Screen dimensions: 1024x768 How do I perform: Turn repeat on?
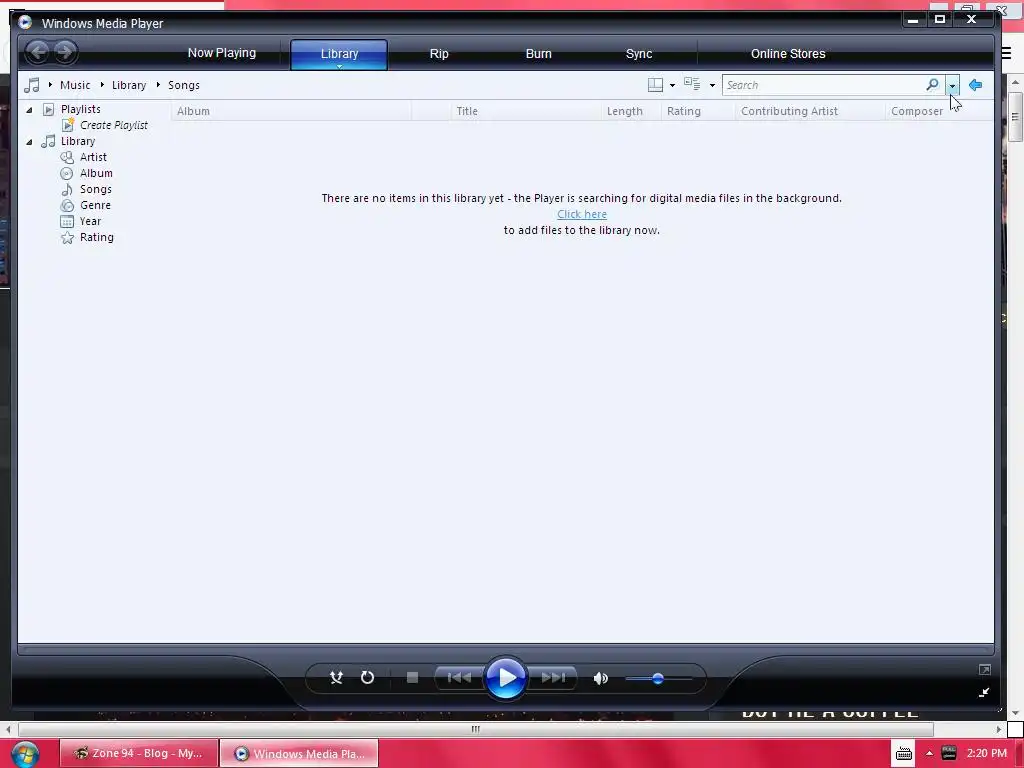click(368, 678)
